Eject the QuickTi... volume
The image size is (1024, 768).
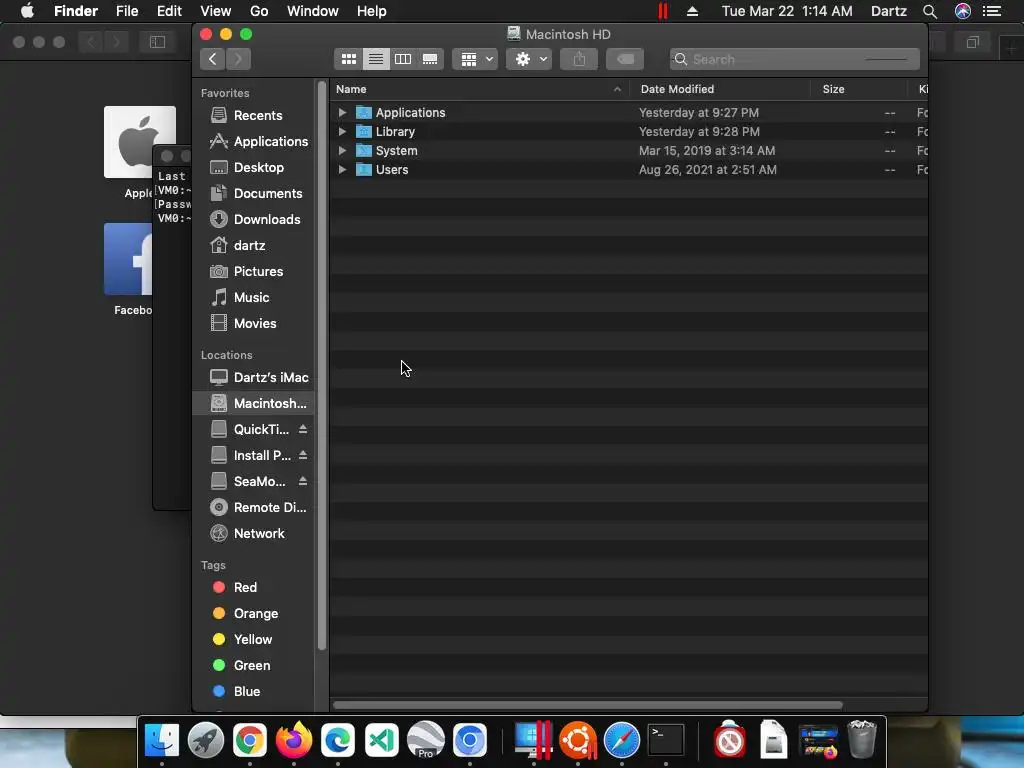(x=303, y=429)
